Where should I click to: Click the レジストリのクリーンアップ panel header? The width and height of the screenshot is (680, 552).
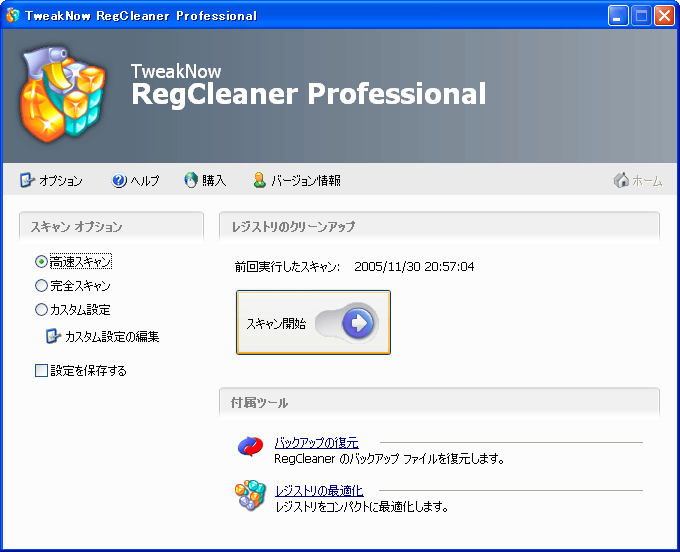click(x=439, y=226)
